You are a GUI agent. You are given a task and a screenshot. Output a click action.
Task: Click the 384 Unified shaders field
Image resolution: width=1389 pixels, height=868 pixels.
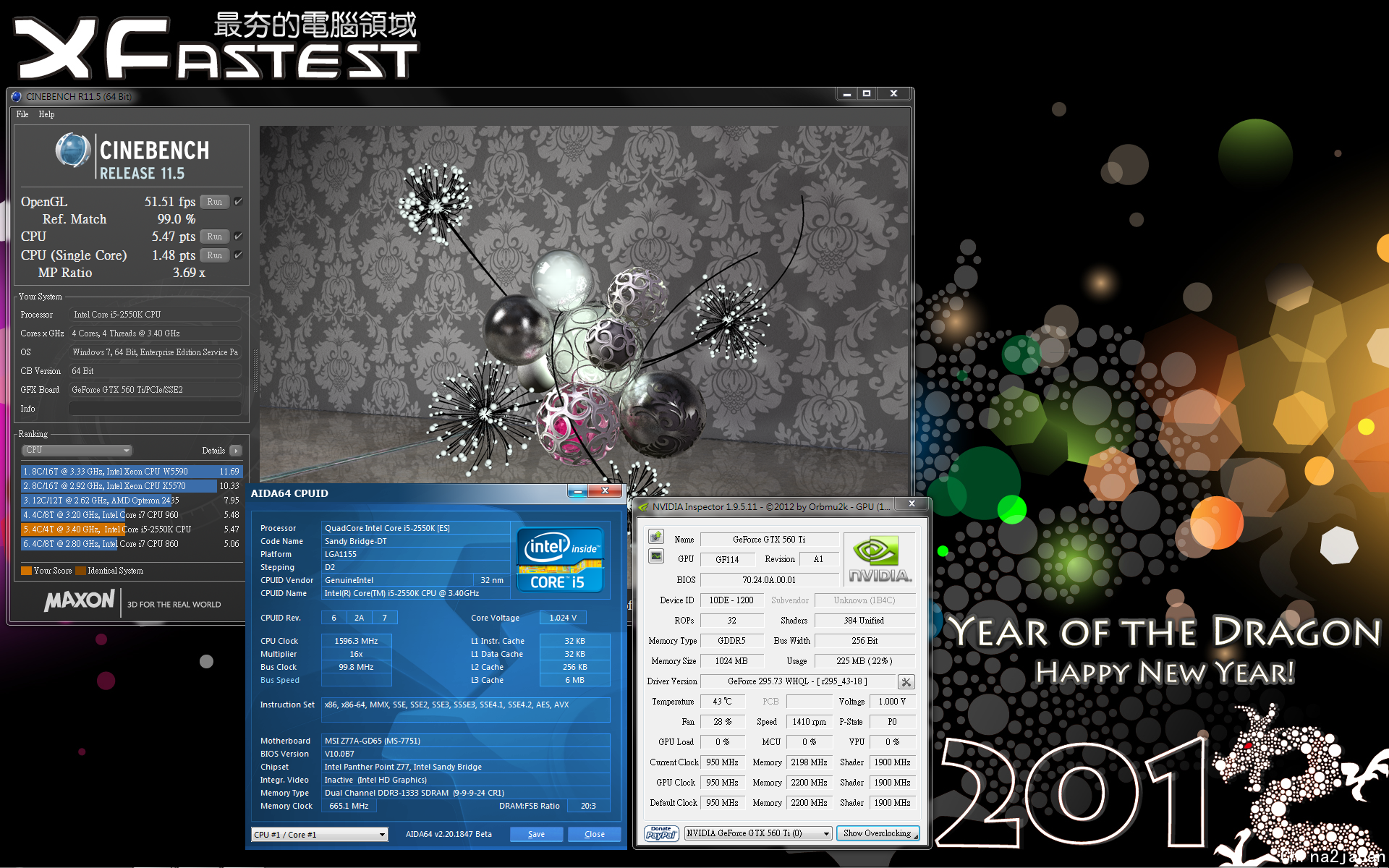click(865, 621)
